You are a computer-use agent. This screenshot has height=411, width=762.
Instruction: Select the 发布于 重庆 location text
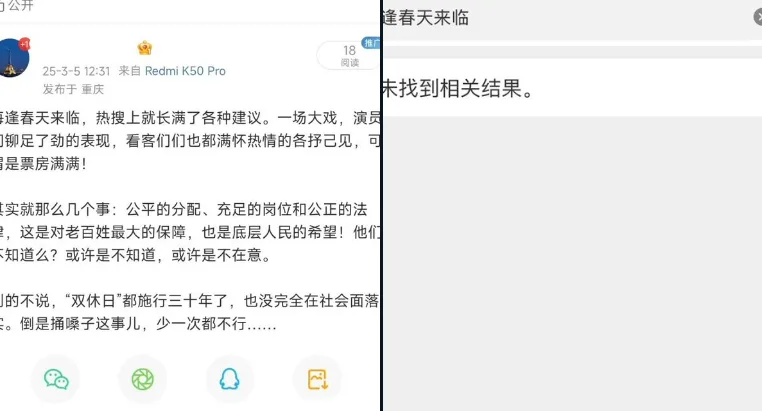click(x=73, y=89)
